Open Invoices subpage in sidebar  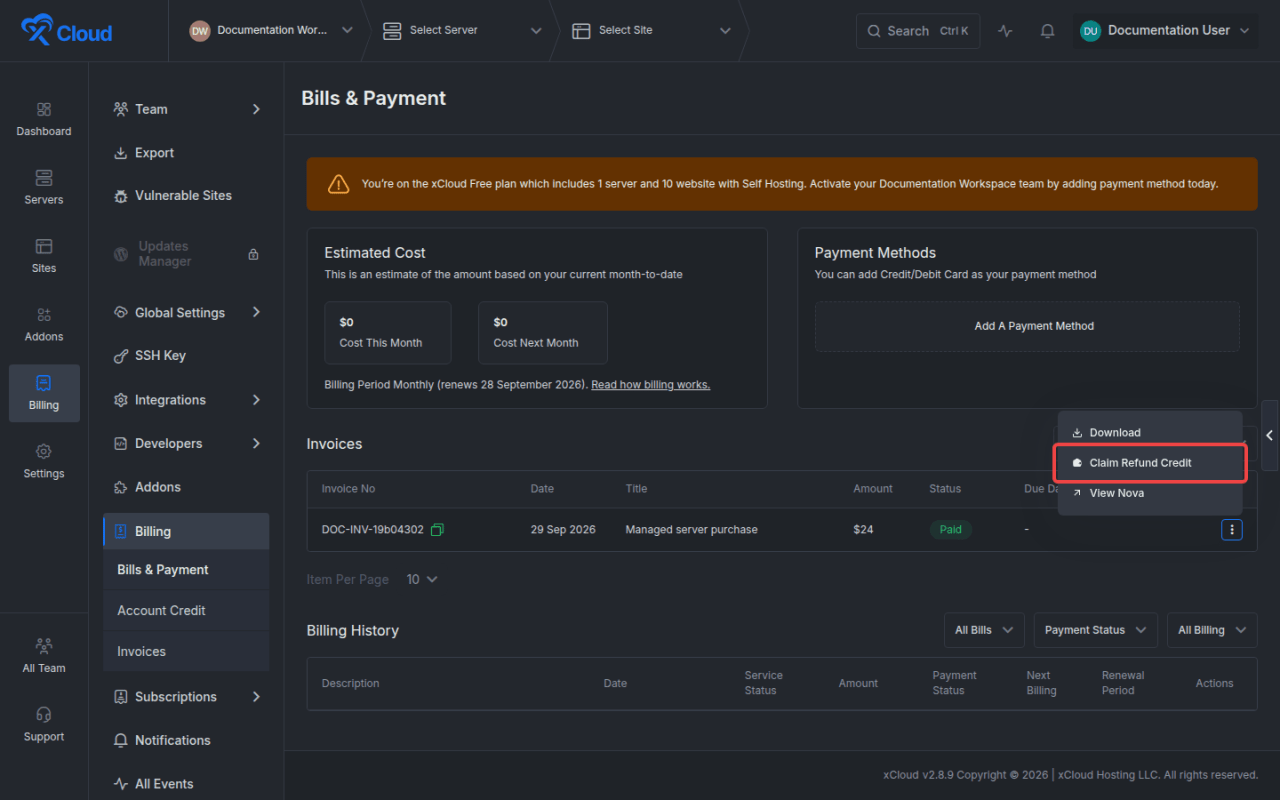pos(187,651)
